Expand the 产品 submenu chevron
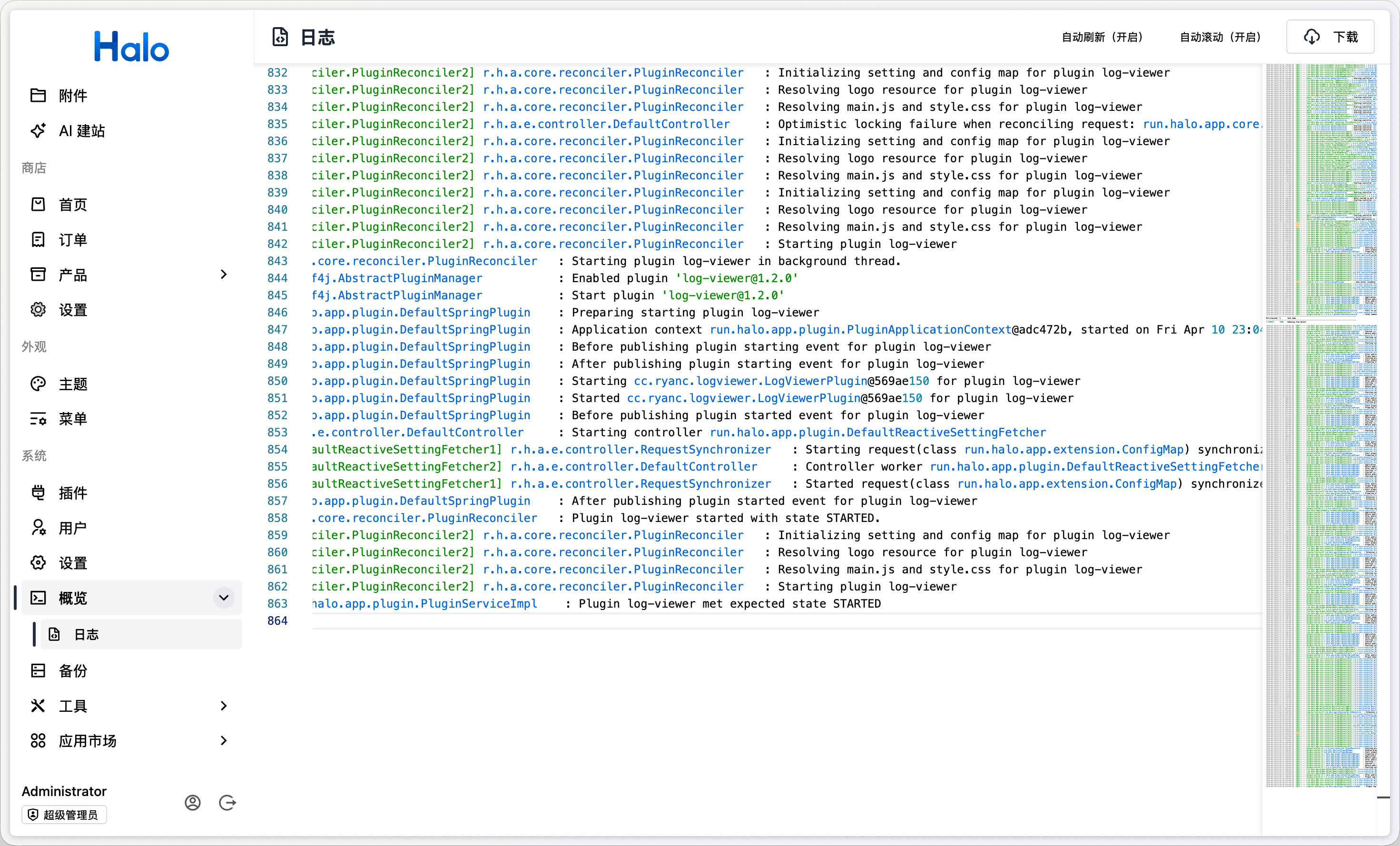Image resolution: width=1400 pixels, height=846 pixels. coord(223,275)
